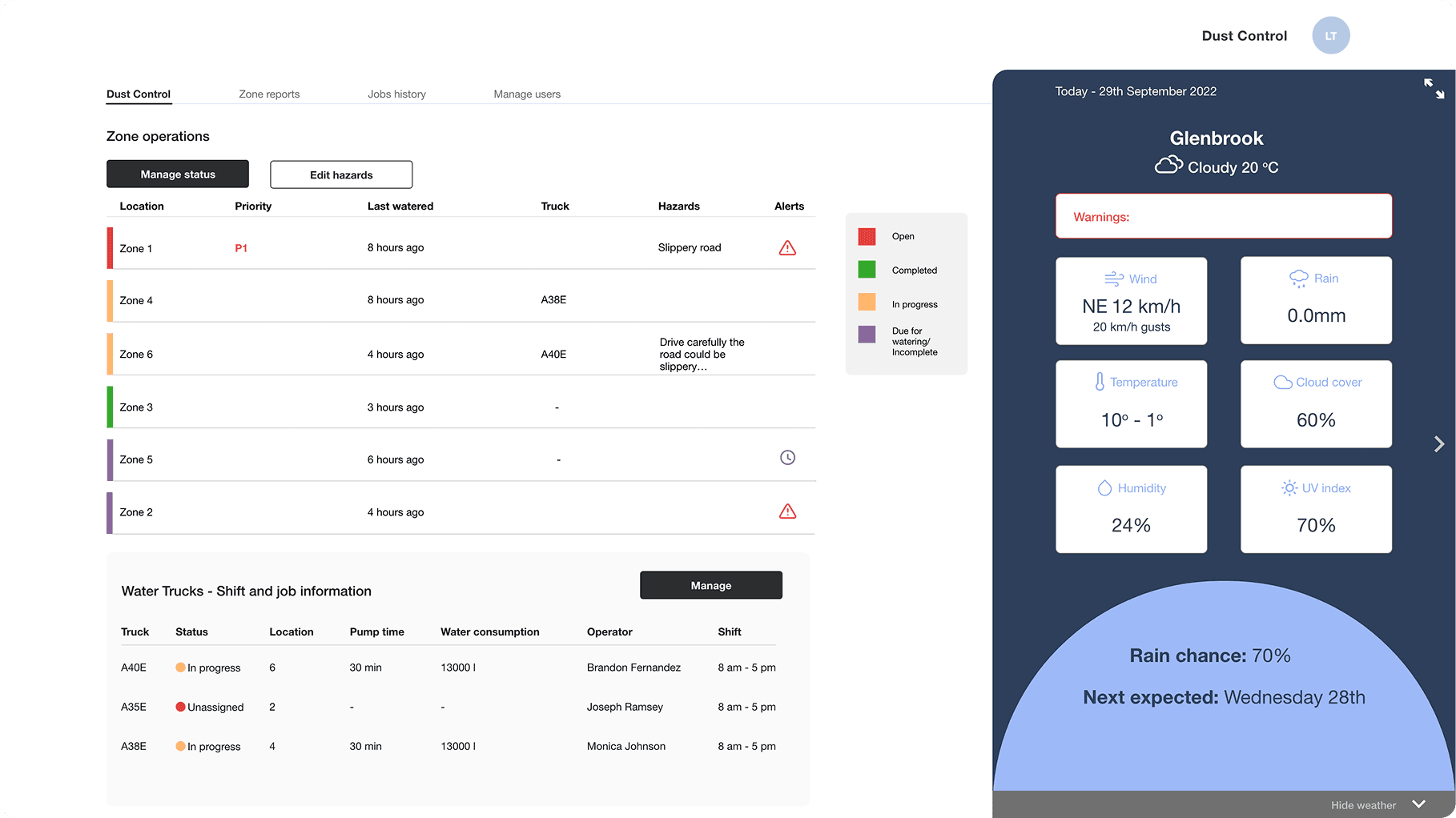Click the Cloud cover icon
The width and height of the screenshot is (1456, 818).
coord(1283,383)
